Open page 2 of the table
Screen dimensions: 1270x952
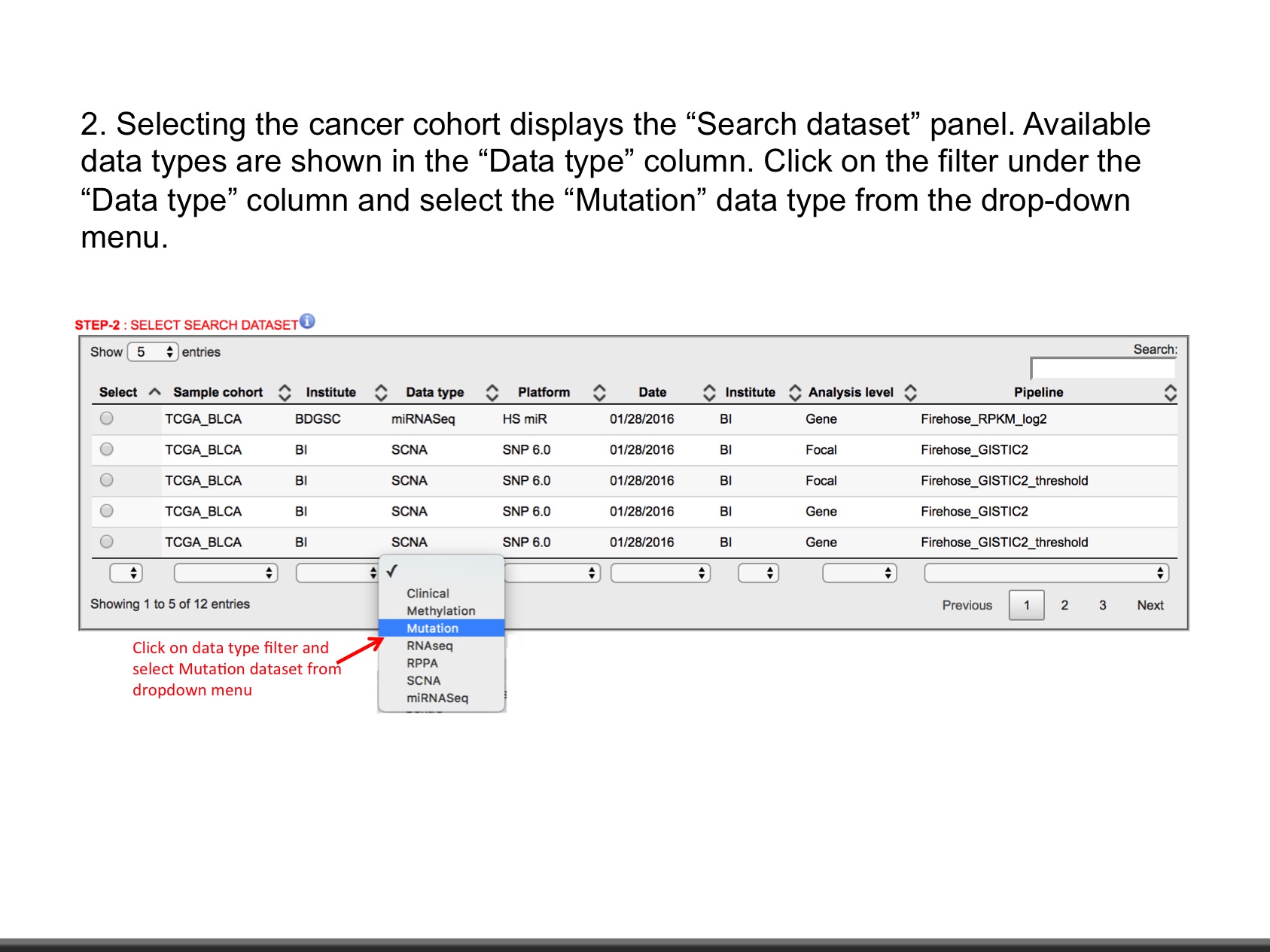point(1064,606)
